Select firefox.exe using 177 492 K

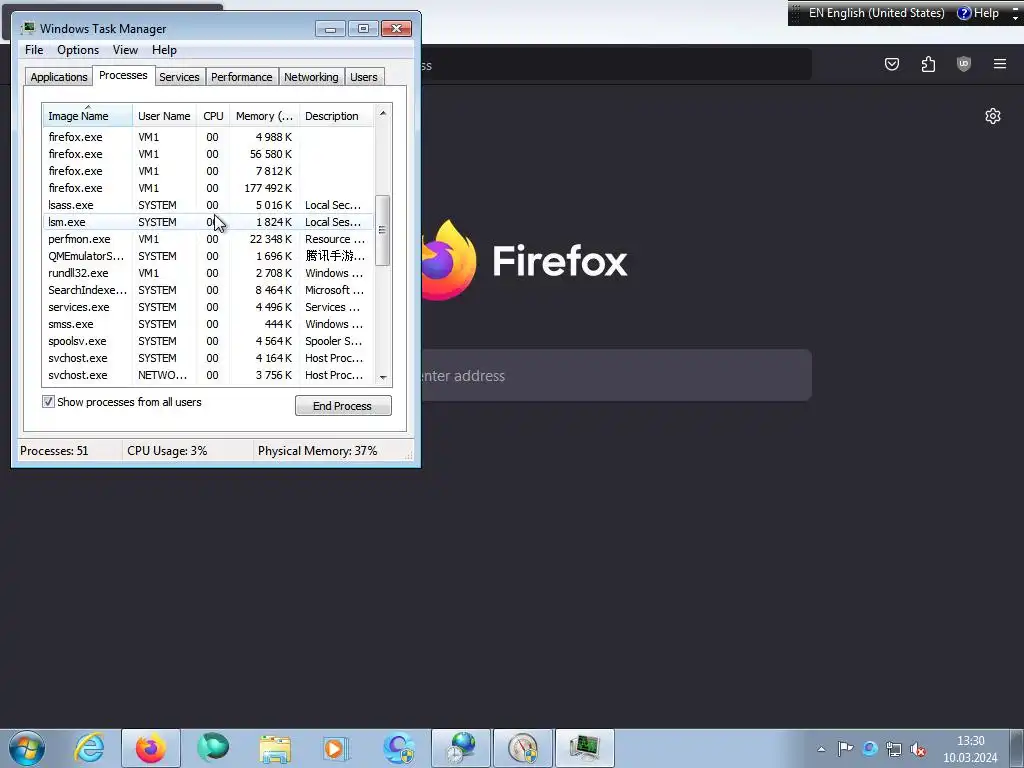point(208,188)
